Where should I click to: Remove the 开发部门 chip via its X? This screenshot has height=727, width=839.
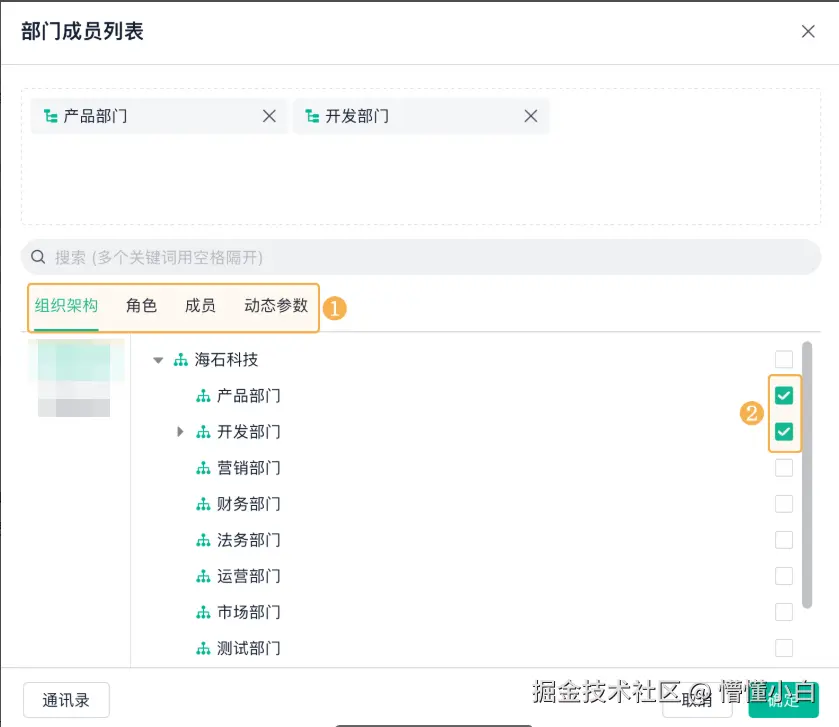point(530,116)
